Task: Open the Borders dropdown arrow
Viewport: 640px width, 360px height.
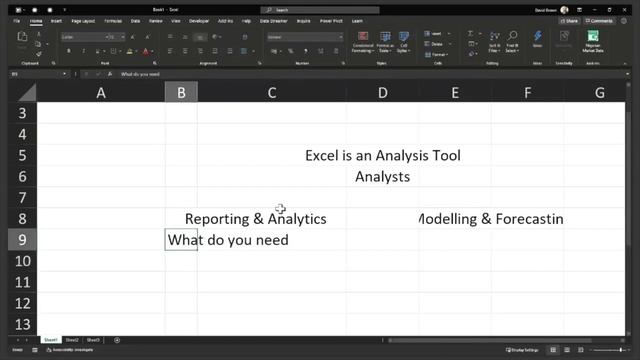Action: (x=120, y=51)
